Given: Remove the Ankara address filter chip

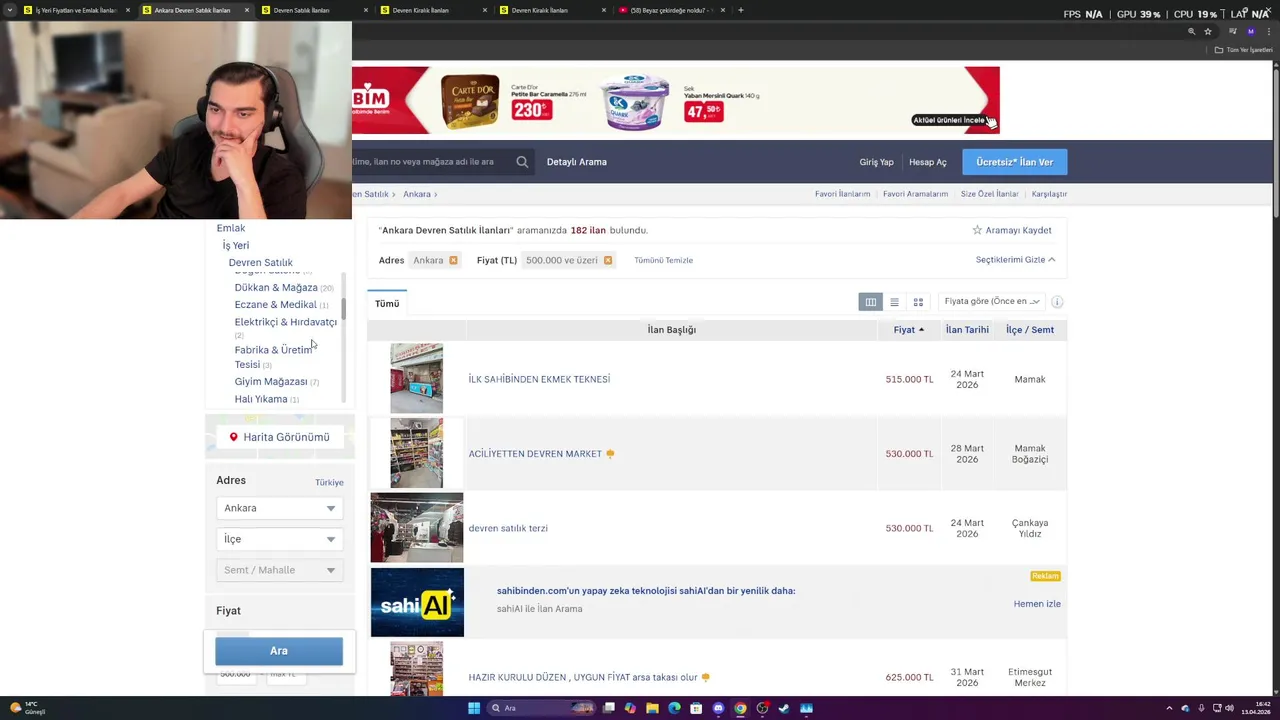Looking at the screenshot, I should [453, 260].
